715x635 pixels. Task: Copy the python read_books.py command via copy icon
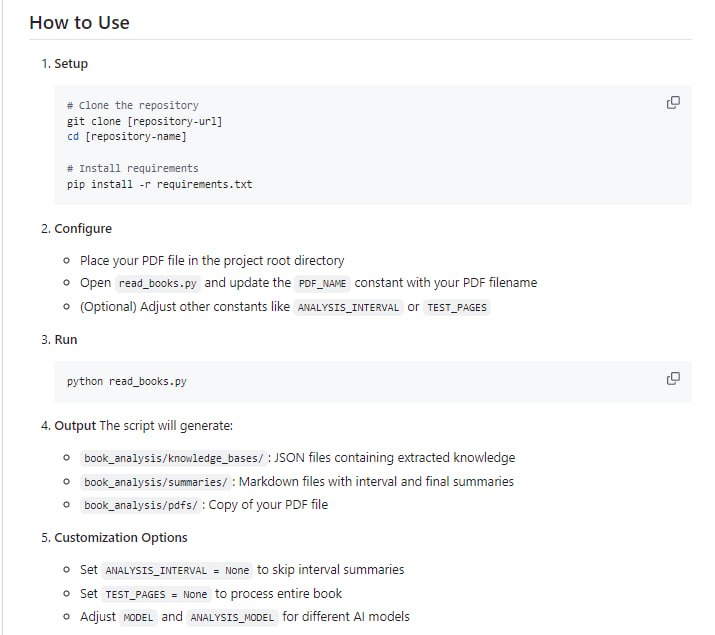[x=673, y=378]
